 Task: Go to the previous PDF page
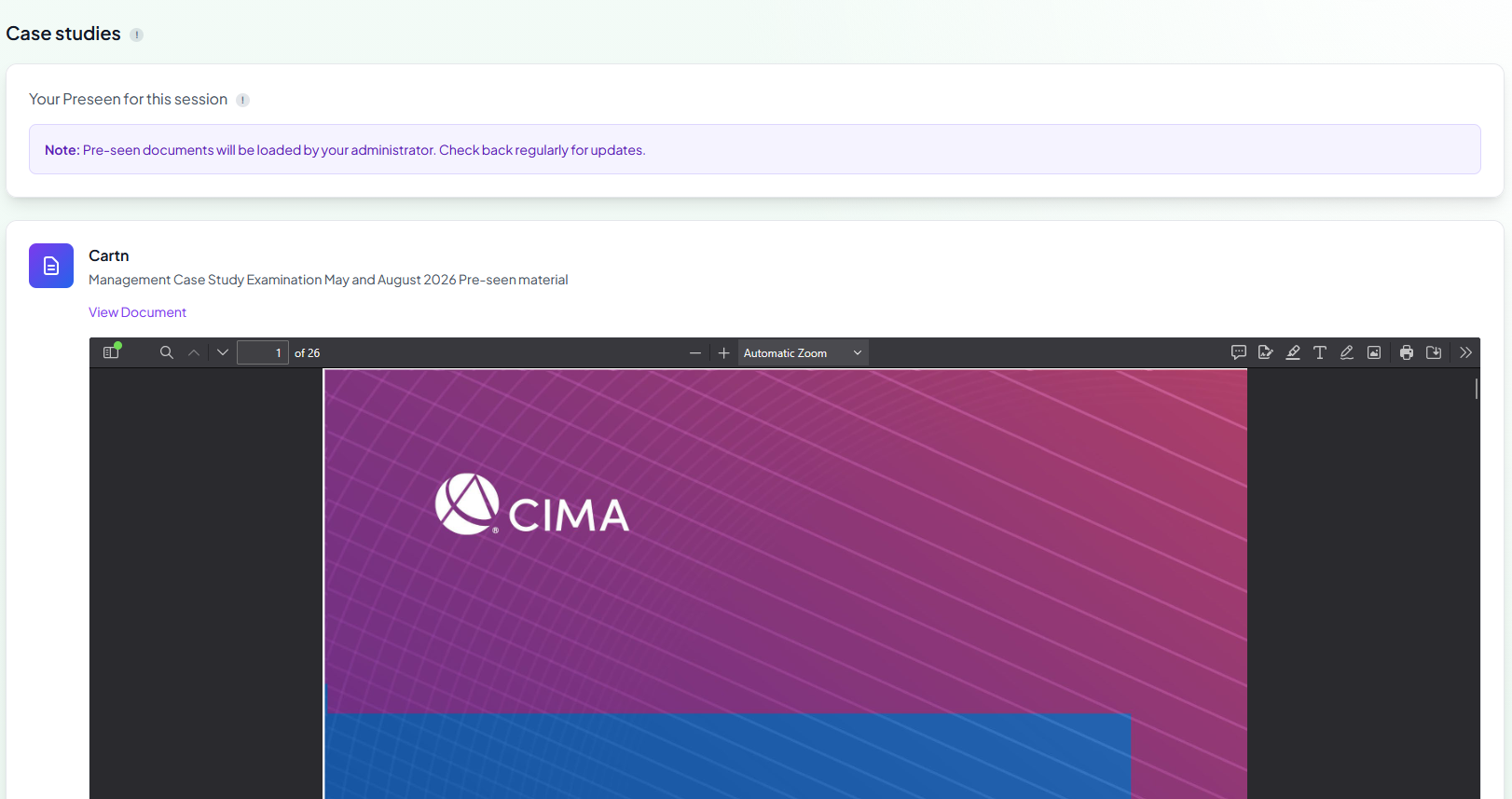[x=194, y=352]
